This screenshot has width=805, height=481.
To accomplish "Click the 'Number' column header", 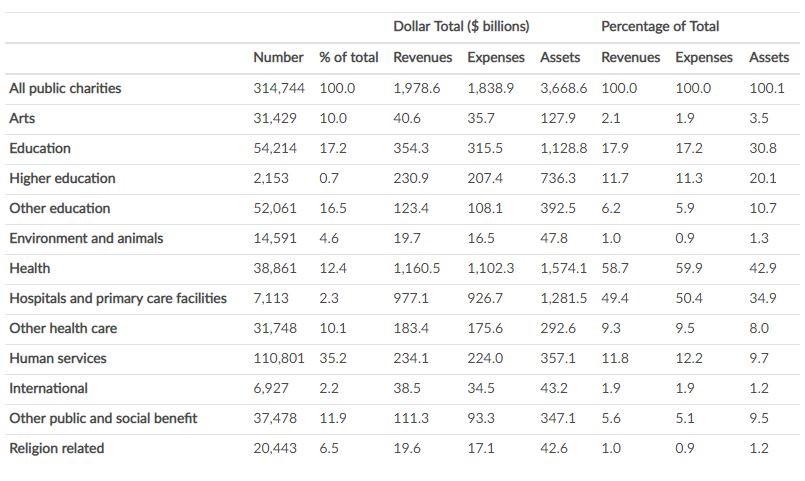I will coord(278,57).
